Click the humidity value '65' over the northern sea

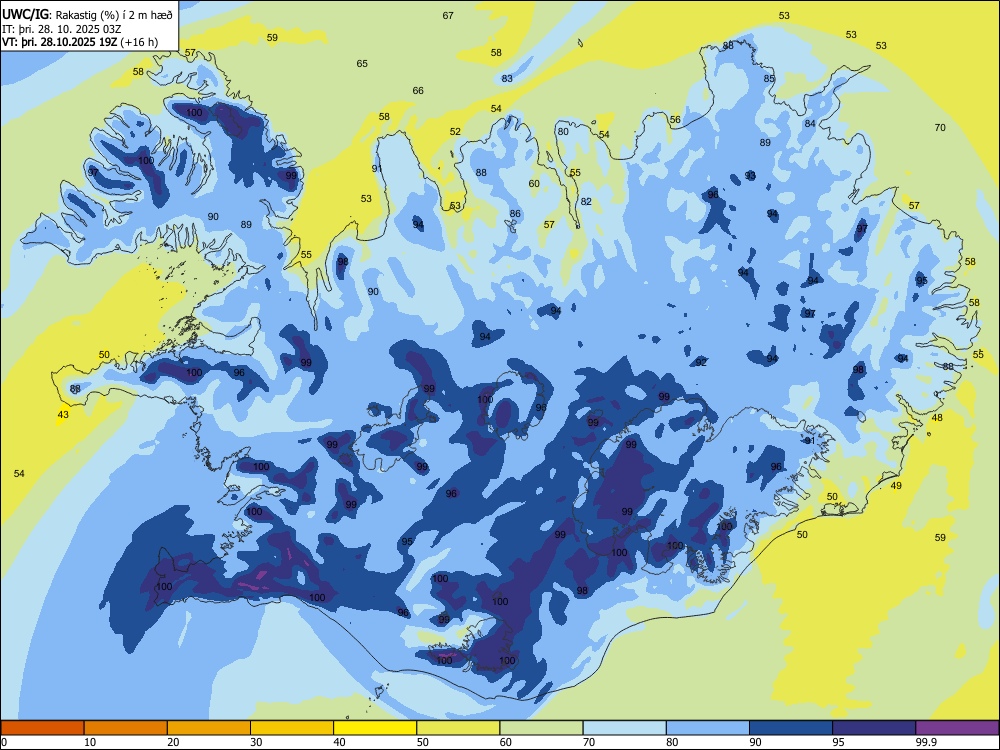tap(362, 63)
